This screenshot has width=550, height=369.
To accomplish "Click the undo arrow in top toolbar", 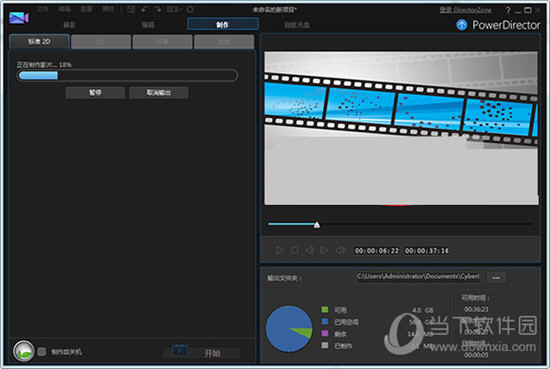I will coord(144,9).
